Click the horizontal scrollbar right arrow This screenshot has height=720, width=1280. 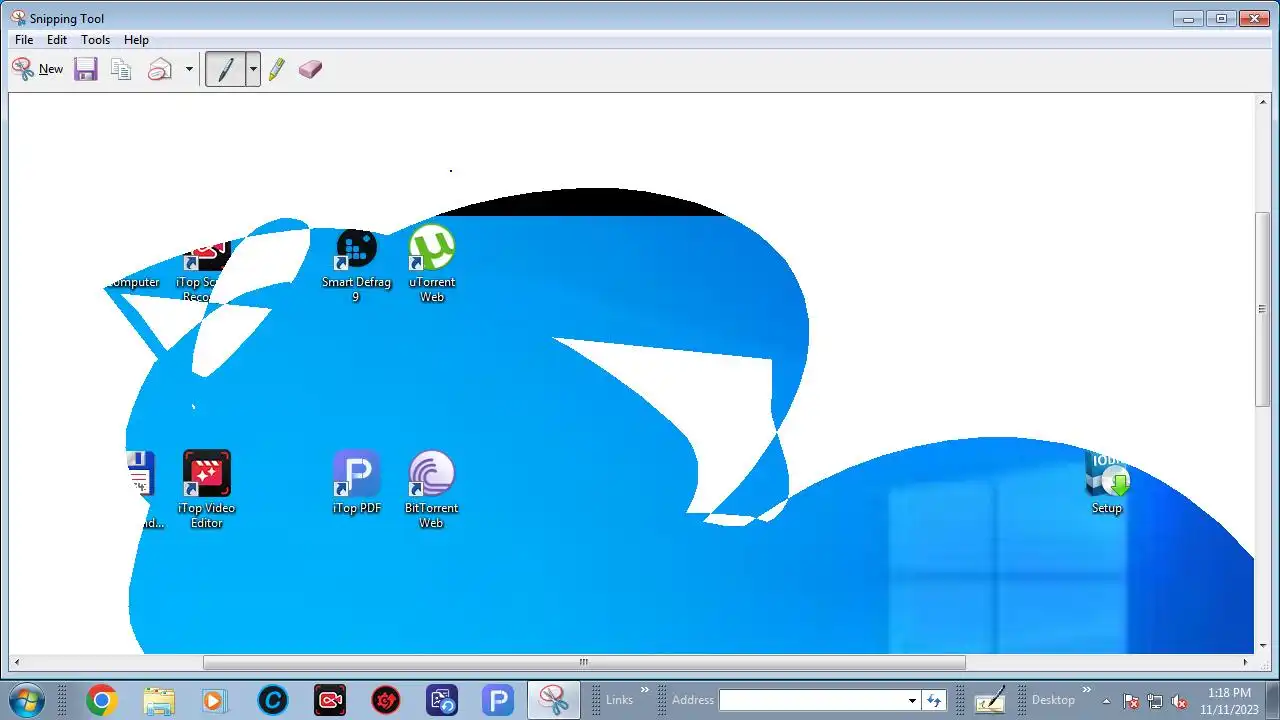[x=1245, y=662]
